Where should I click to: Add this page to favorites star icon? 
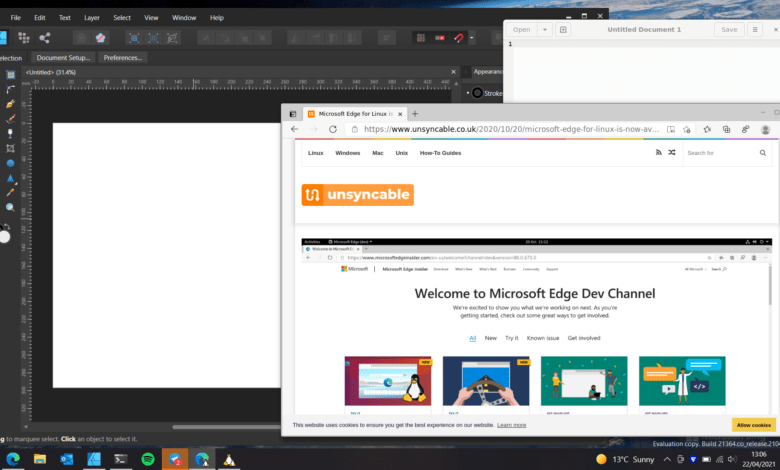[687, 129]
